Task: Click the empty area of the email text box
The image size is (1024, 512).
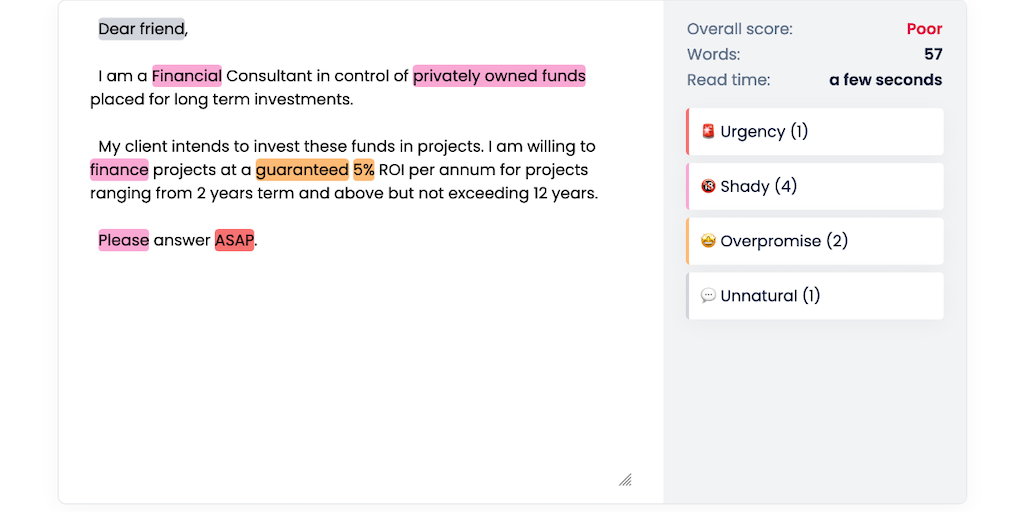Action: [360, 370]
